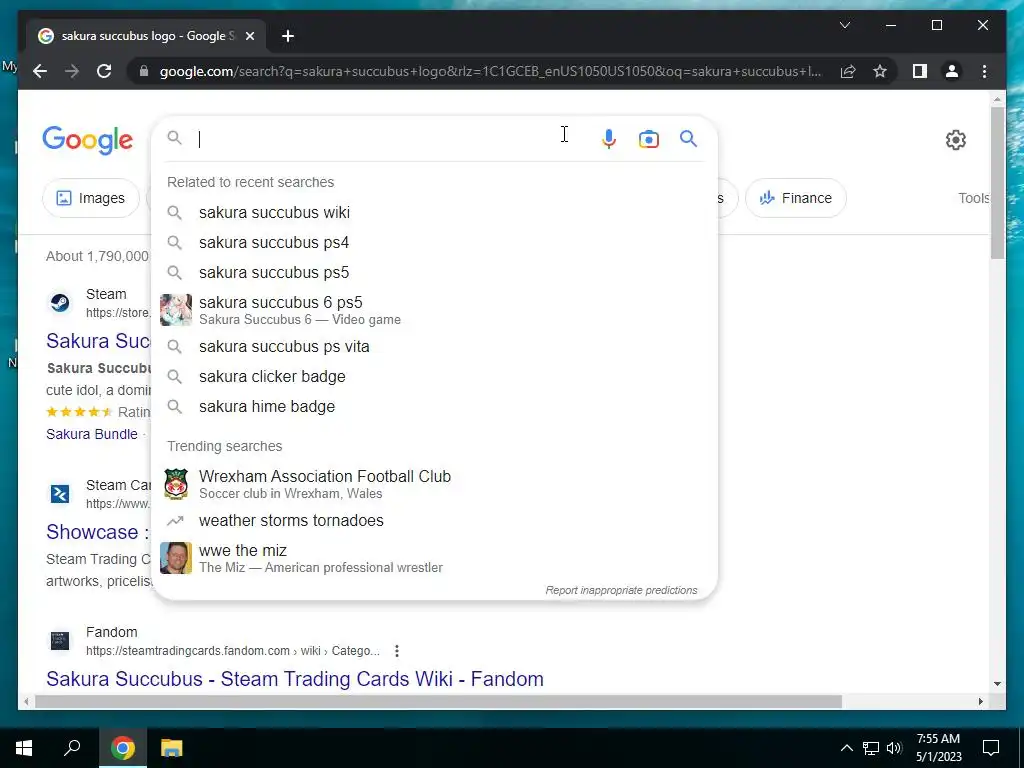This screenshot has height=768, width=1024.
Task: Choose trending weather storms tornadoes
Action: [434, 520]
